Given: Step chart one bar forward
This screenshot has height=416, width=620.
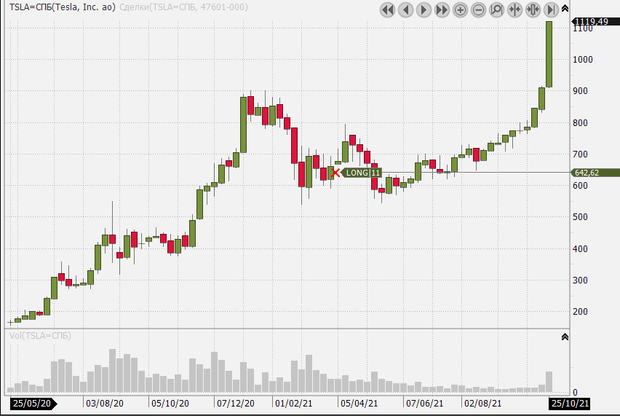Looking at the screenshot, I should [424, 10].
